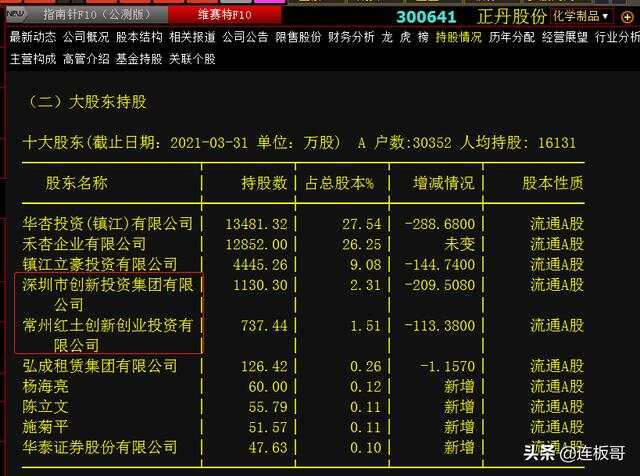
Task: Click the 股东名称 column header
Action: [x=76, y=183]
